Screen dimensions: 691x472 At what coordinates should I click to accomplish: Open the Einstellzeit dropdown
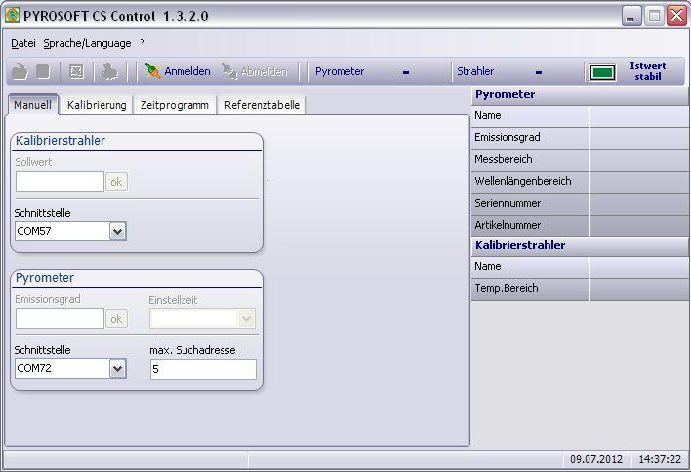pyautogui.click(x=246, y=318)
